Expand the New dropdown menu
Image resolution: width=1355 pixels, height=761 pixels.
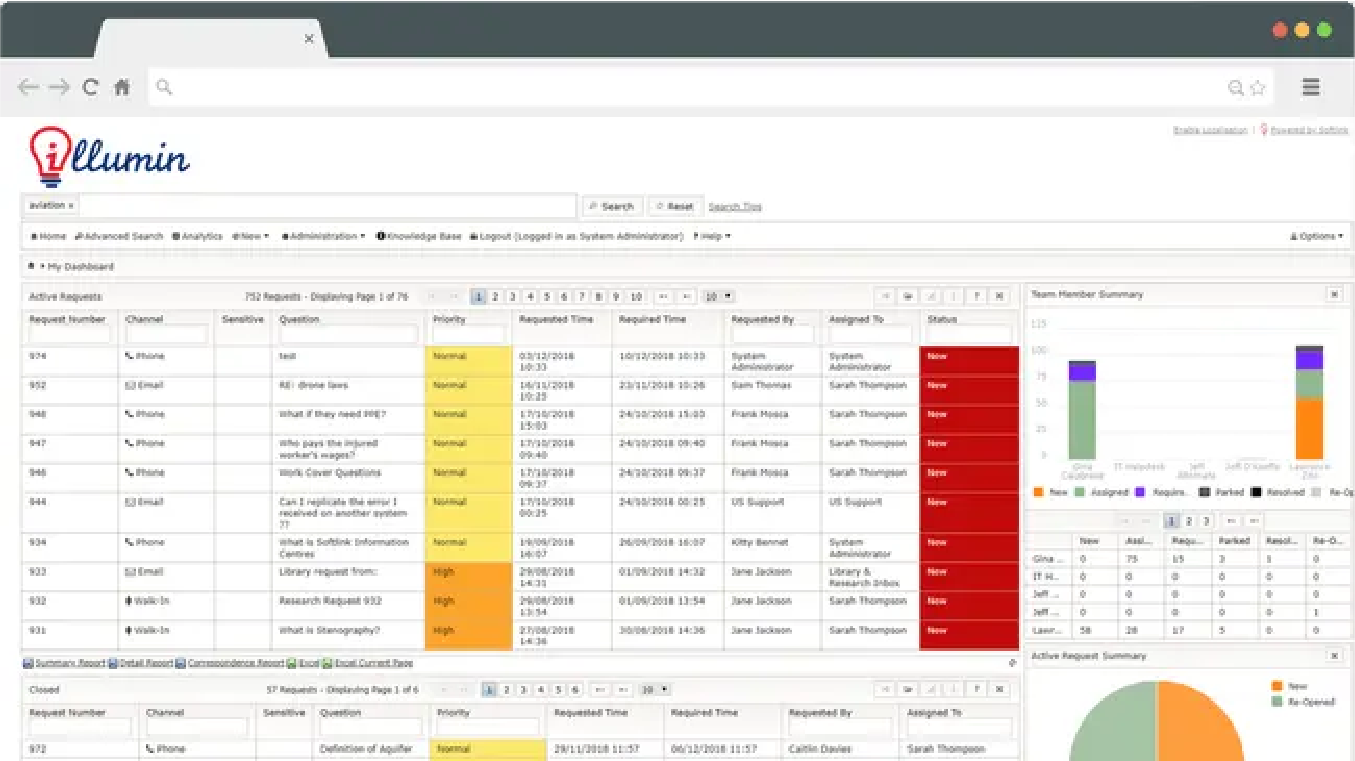(251, 236)
